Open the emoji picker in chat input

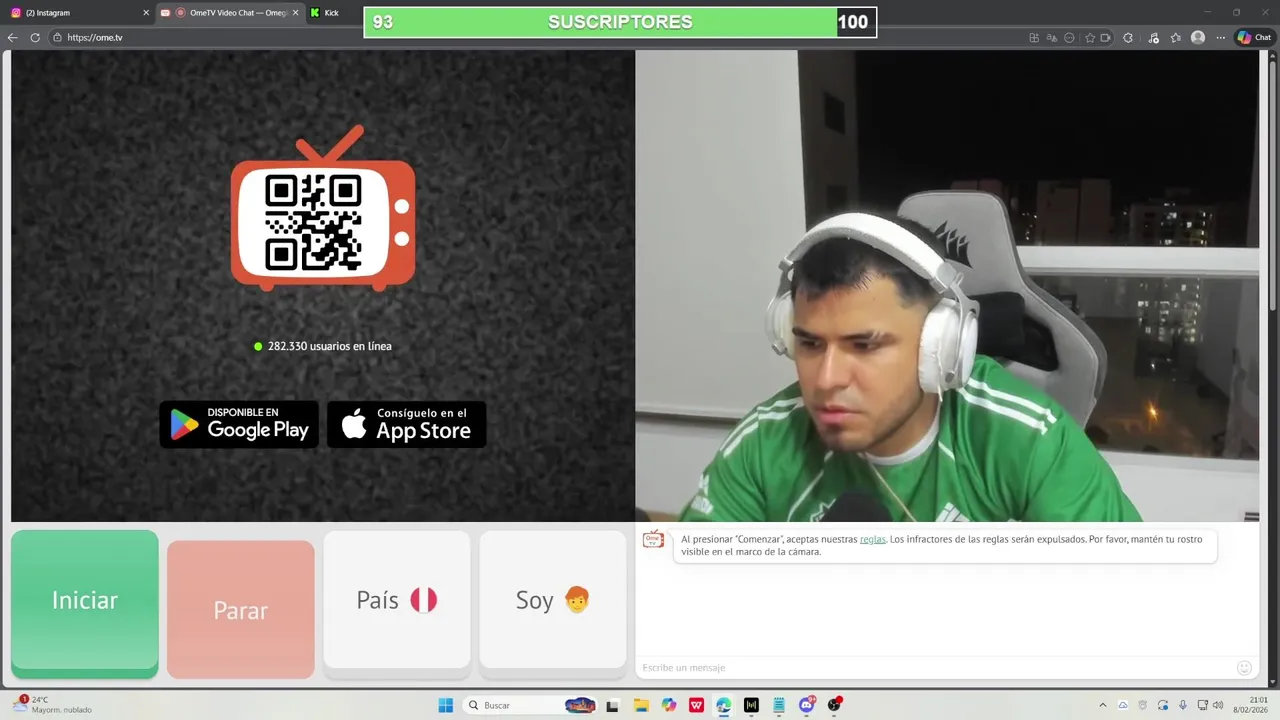point(1244,667)
